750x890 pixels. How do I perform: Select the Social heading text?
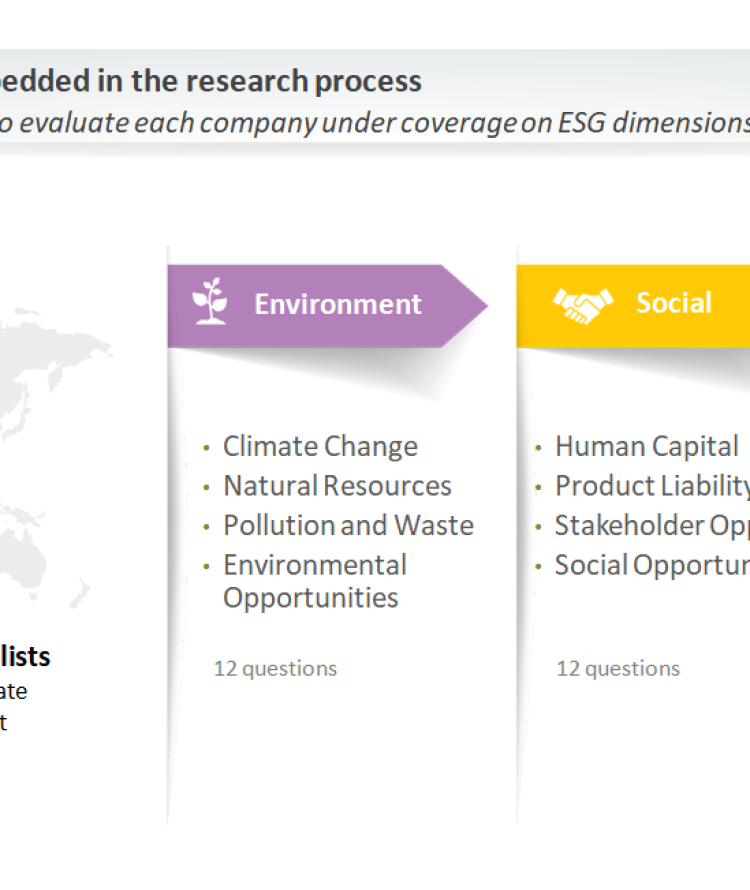point(674,303)
